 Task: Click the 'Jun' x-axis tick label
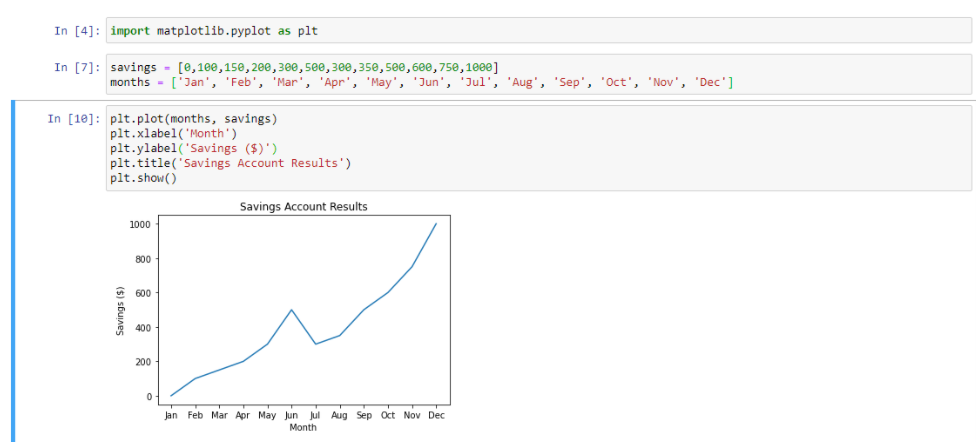coord(291,415)
